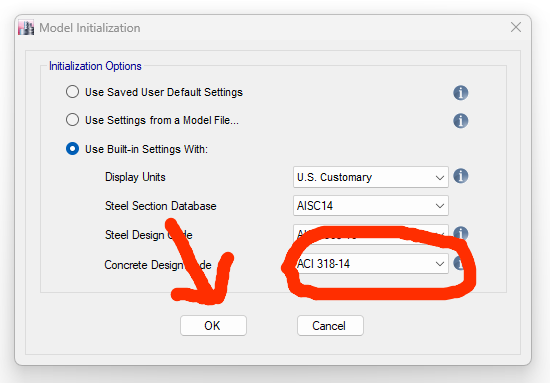The height and width of the screenshot is (383, 550).
Task: Open the Steel Section Database dropdown
Action: [371, 206]
